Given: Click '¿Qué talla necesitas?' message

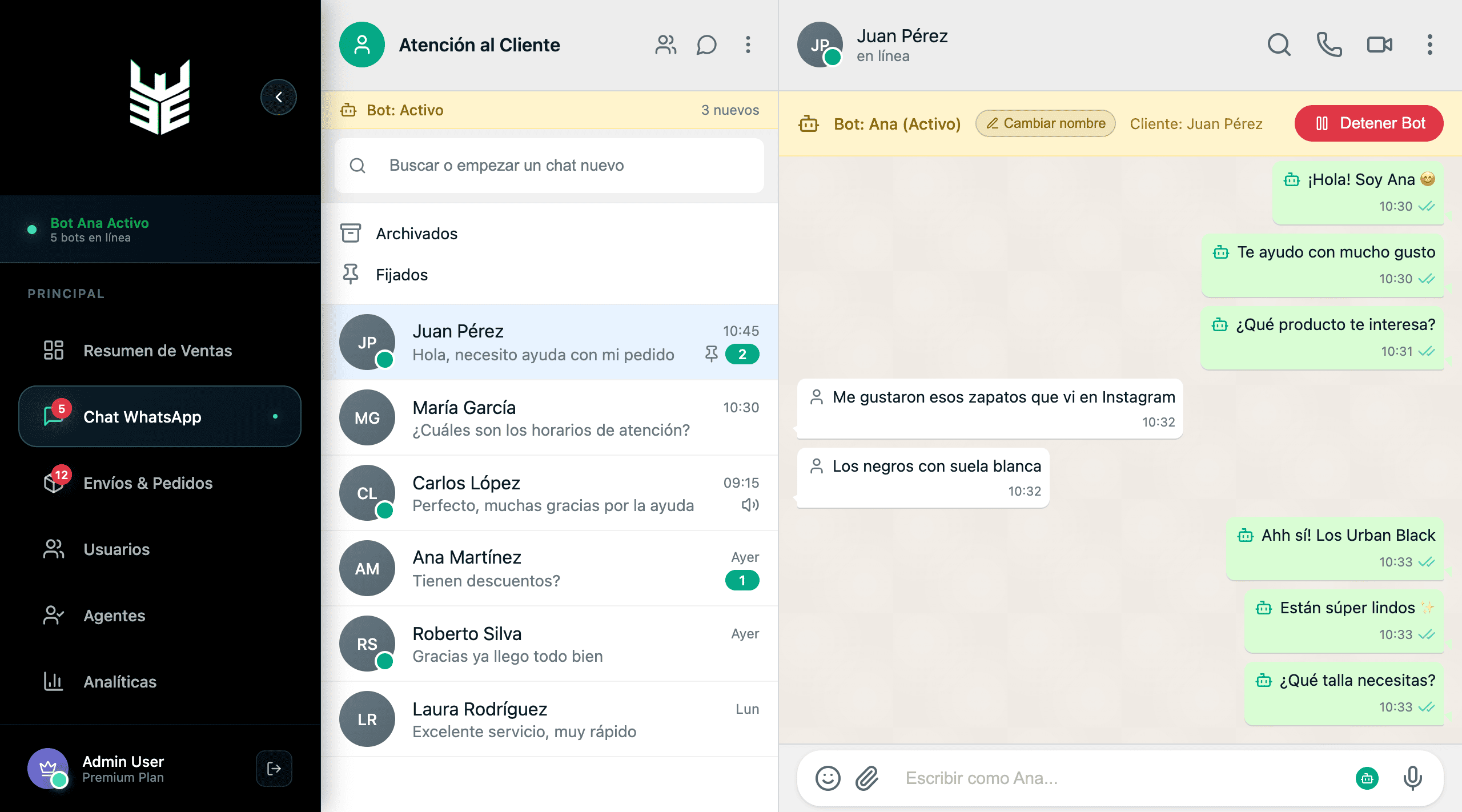Looking at the screenshot, I should [1344, 693].
